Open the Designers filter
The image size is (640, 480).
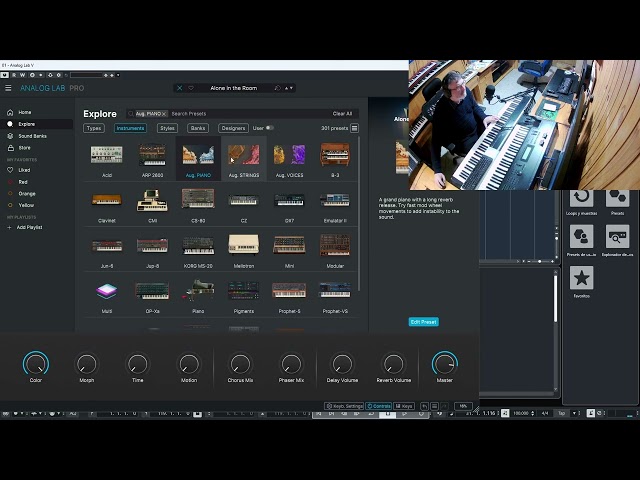tap(233, 128)
